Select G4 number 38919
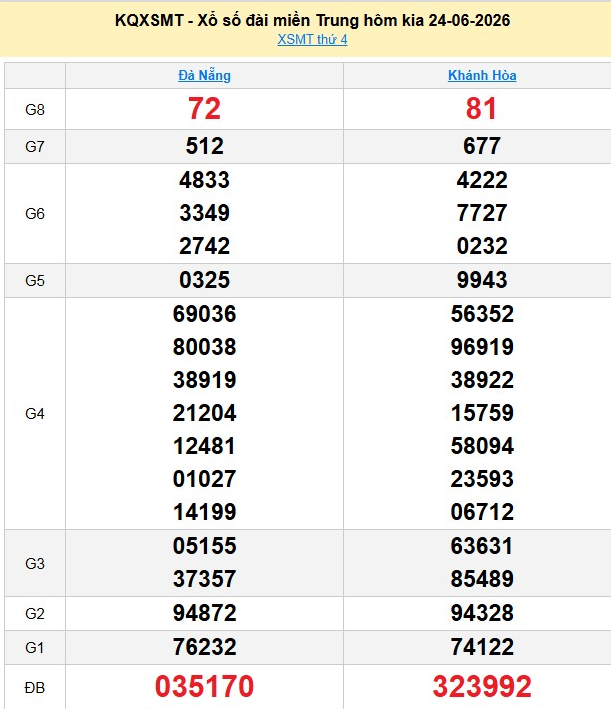611x709 pixels. point(204,380)
